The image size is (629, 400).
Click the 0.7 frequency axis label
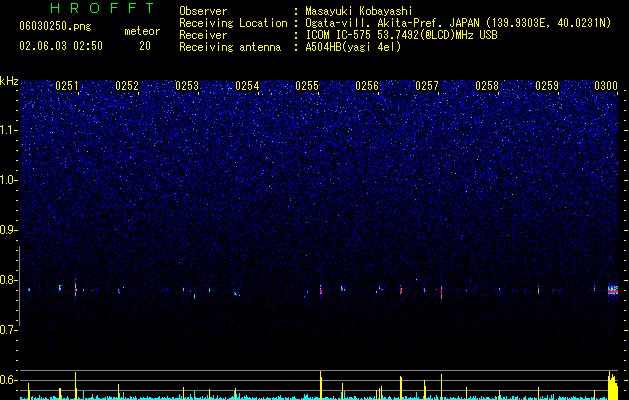[9, 330]
